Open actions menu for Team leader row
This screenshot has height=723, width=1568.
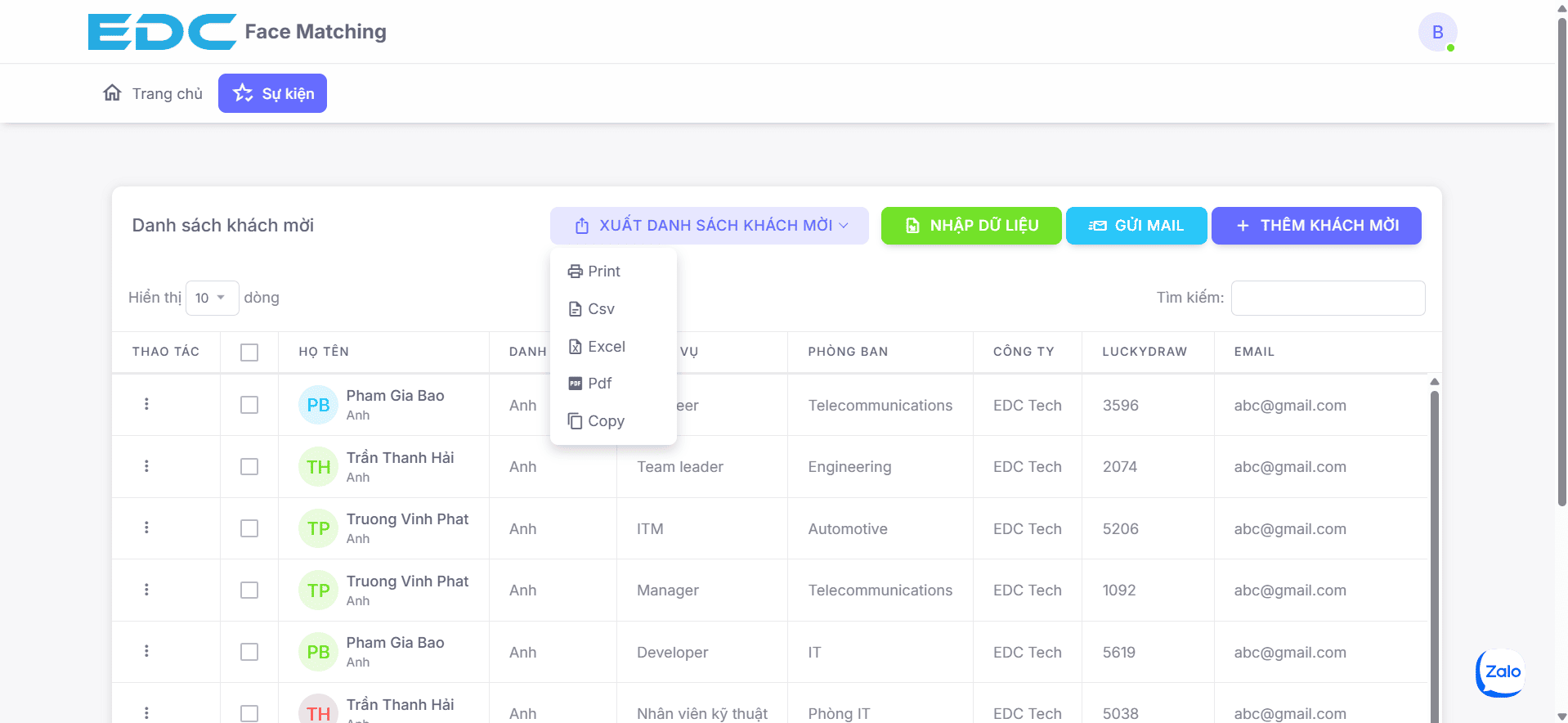click(x=146, y=466)
